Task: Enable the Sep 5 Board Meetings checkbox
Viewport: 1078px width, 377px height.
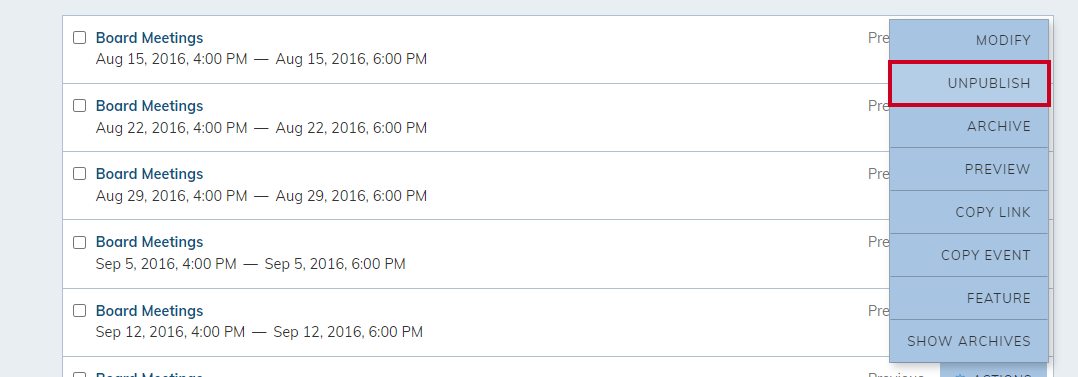Action: click(x=80, y=242)
